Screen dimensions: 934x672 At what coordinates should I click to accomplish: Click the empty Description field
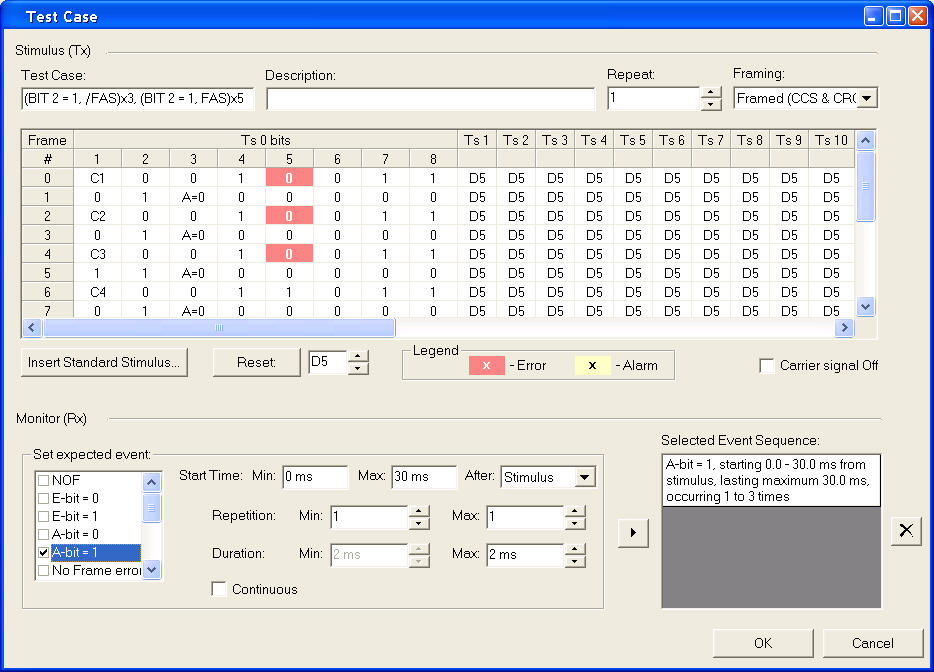click(431, 99)
